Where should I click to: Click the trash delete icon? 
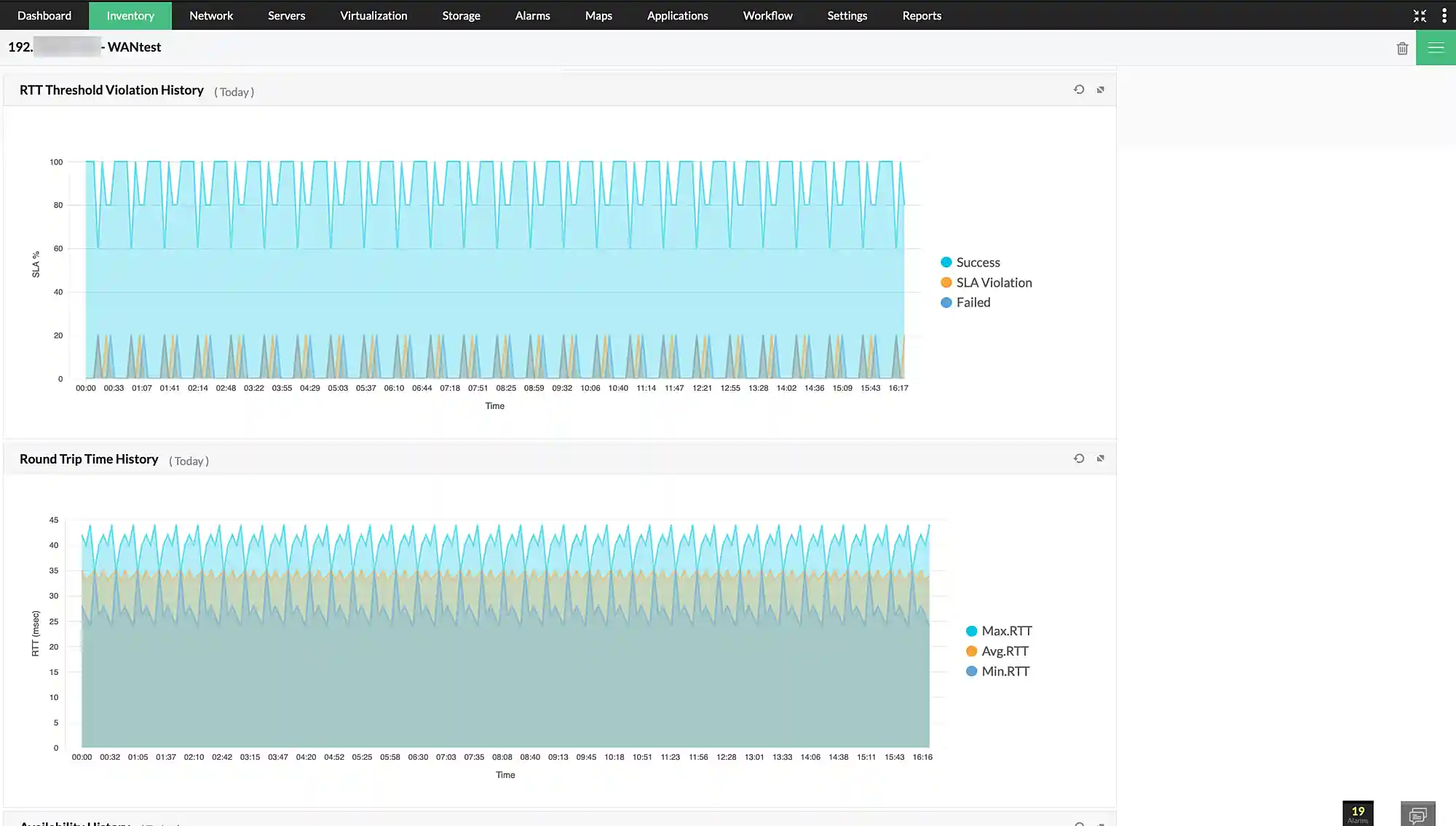[x=1402, y=49]
